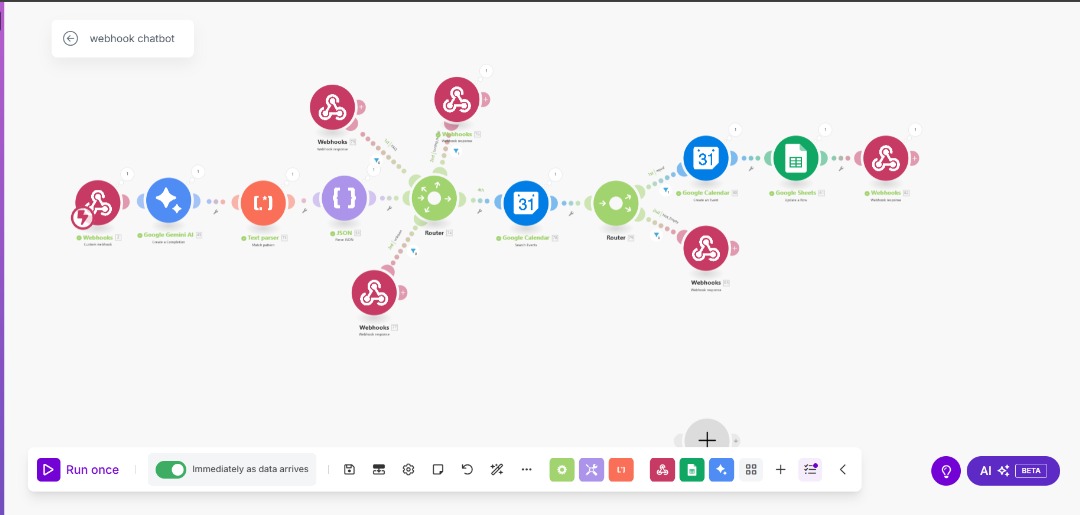Image resolution: width=1080 pixels, height=515 pixels.
Task: Click the 'JSON' module label
Action: [x=344, y=234]
